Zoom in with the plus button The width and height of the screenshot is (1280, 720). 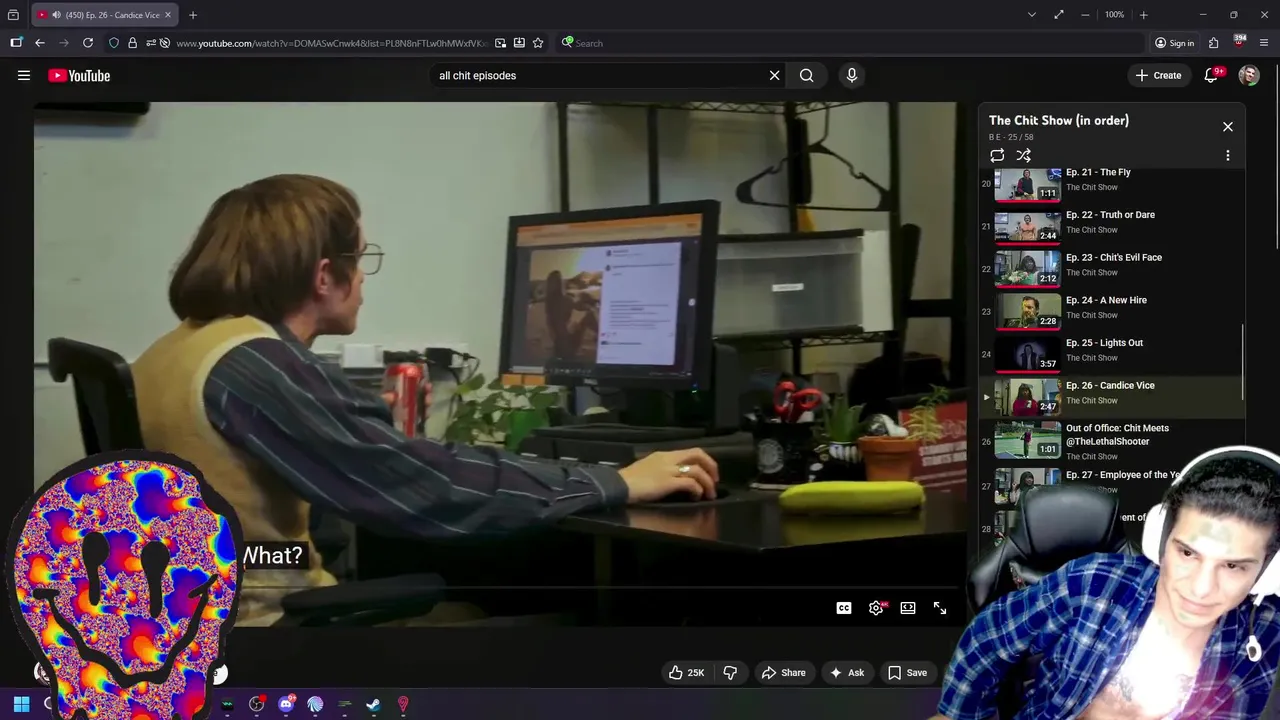pyautogui.click(x=1144, y=15)
